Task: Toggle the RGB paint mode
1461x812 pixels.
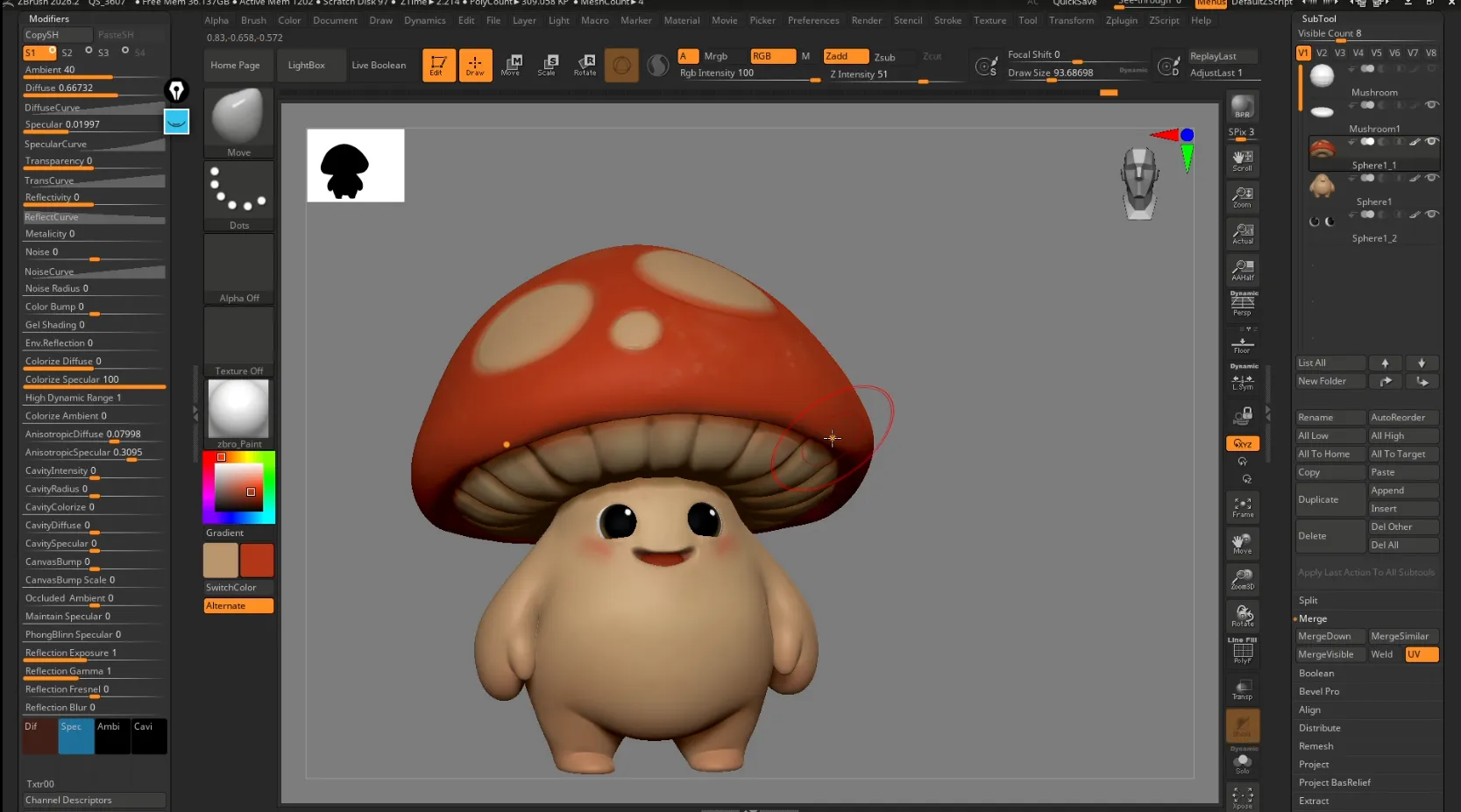Action: (773, 56)
